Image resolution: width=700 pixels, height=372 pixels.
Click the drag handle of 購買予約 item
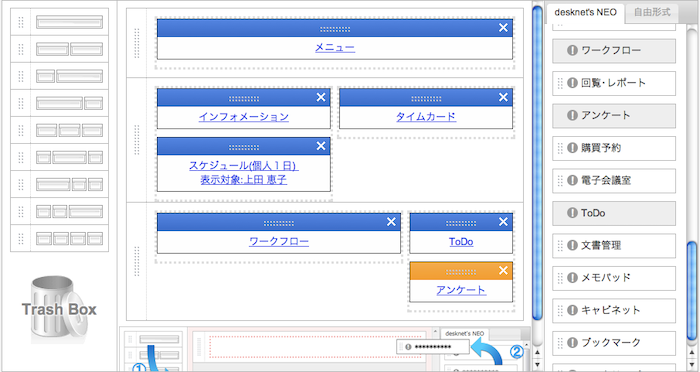[560, 148]
